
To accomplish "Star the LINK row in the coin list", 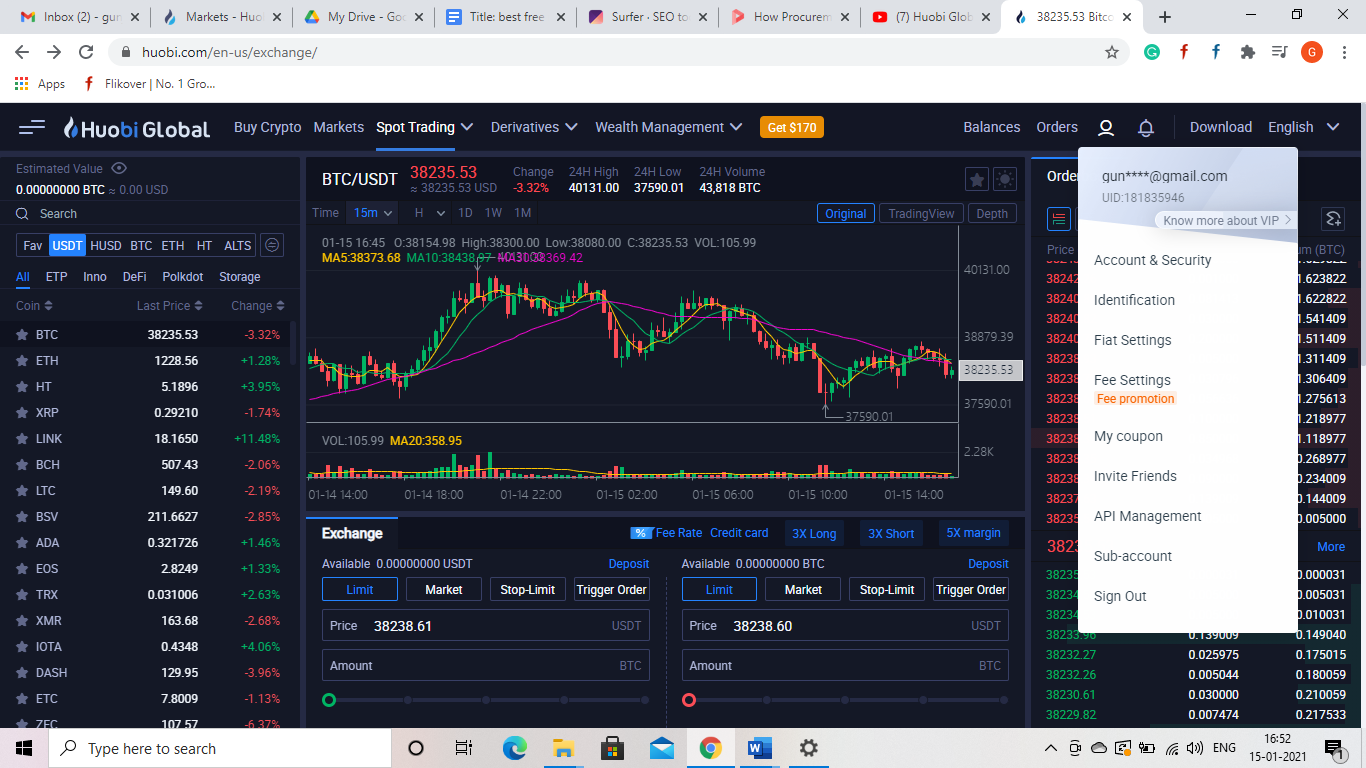I will pyautogui.click(x=21, y=439).
